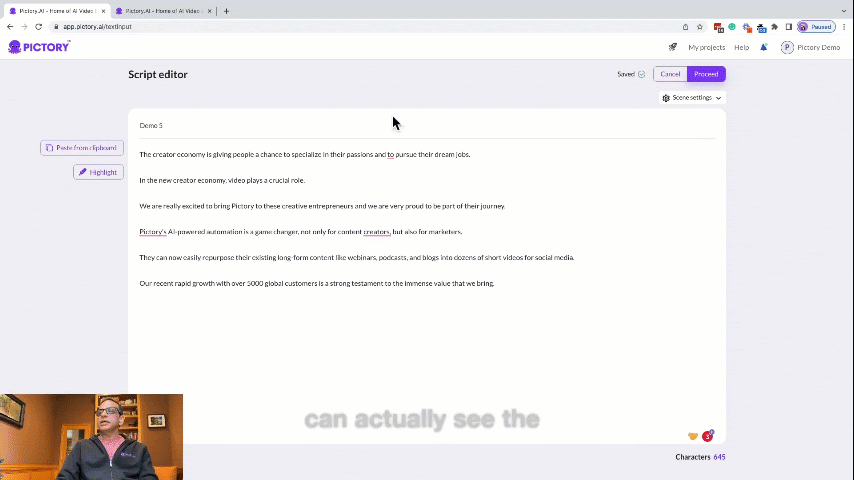
Task: Click sentence starting 'They can now easily repurpose'
Action: coord(357,257)
